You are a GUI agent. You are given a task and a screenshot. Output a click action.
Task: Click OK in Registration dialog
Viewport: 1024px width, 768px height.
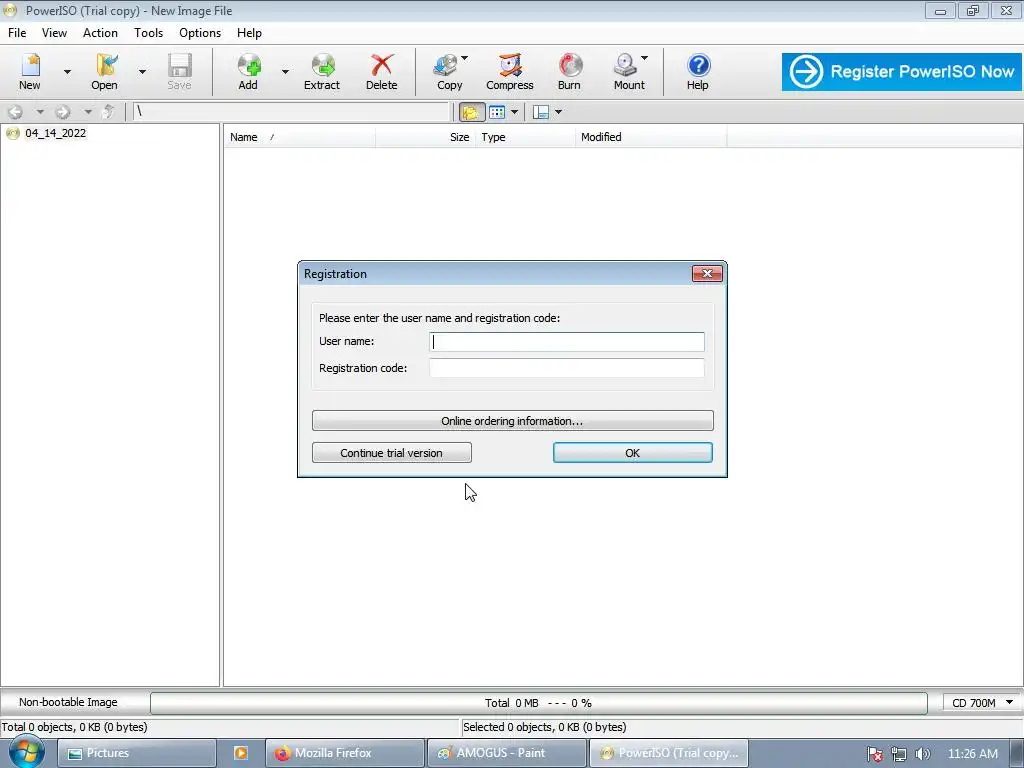[x=633, y=453]
